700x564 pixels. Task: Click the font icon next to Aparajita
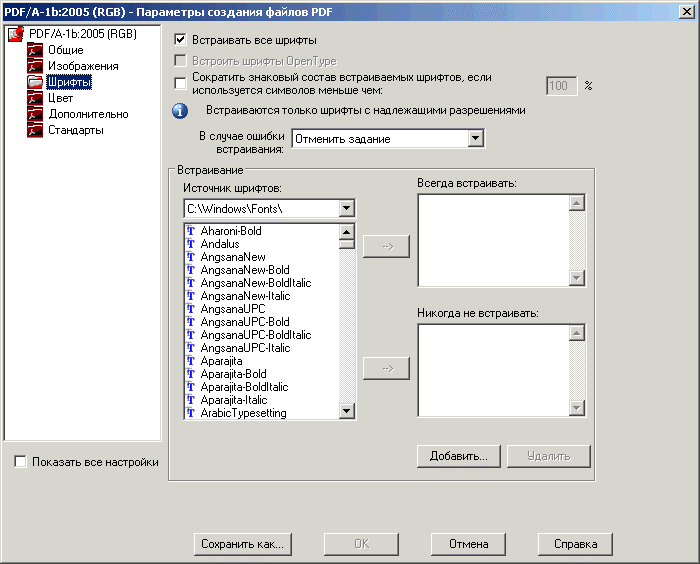[191, 360]
